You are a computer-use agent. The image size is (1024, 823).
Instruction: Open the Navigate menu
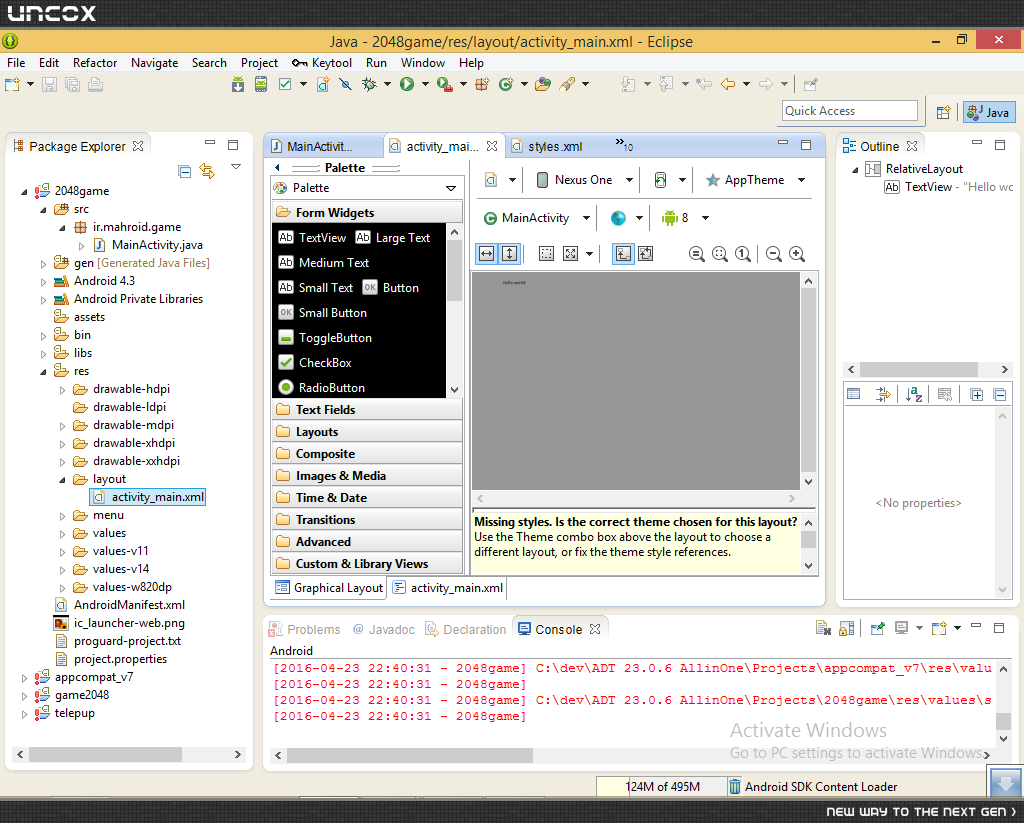click(154, 63)
